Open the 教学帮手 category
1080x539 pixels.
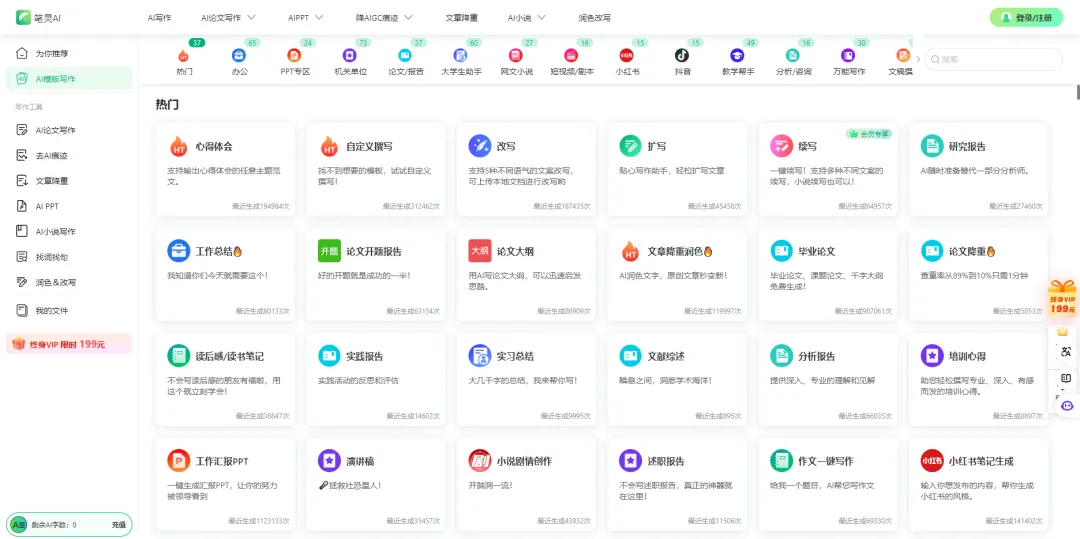[738, 59]
